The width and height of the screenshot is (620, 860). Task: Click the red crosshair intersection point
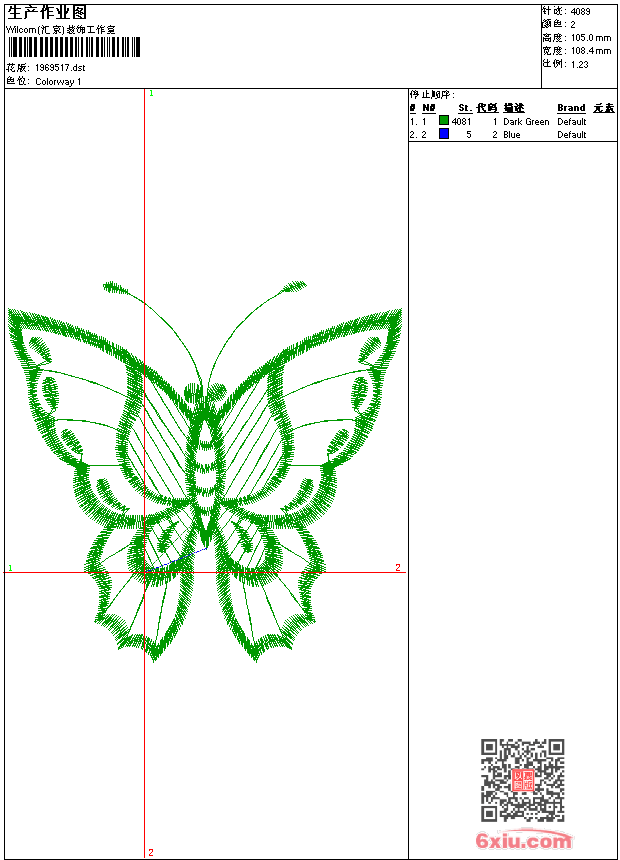pos(145,572)
